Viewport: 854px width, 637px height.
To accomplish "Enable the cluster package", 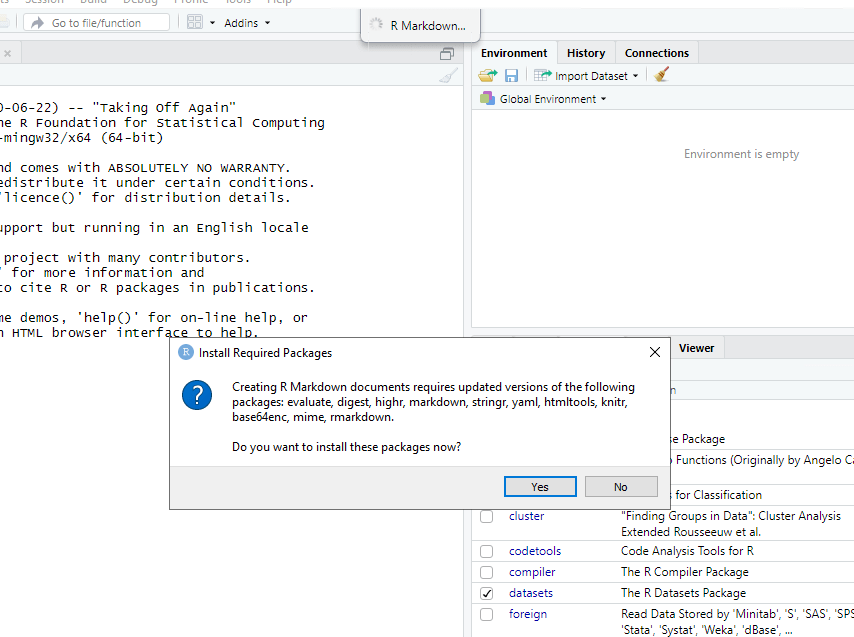I will (487, 516).
